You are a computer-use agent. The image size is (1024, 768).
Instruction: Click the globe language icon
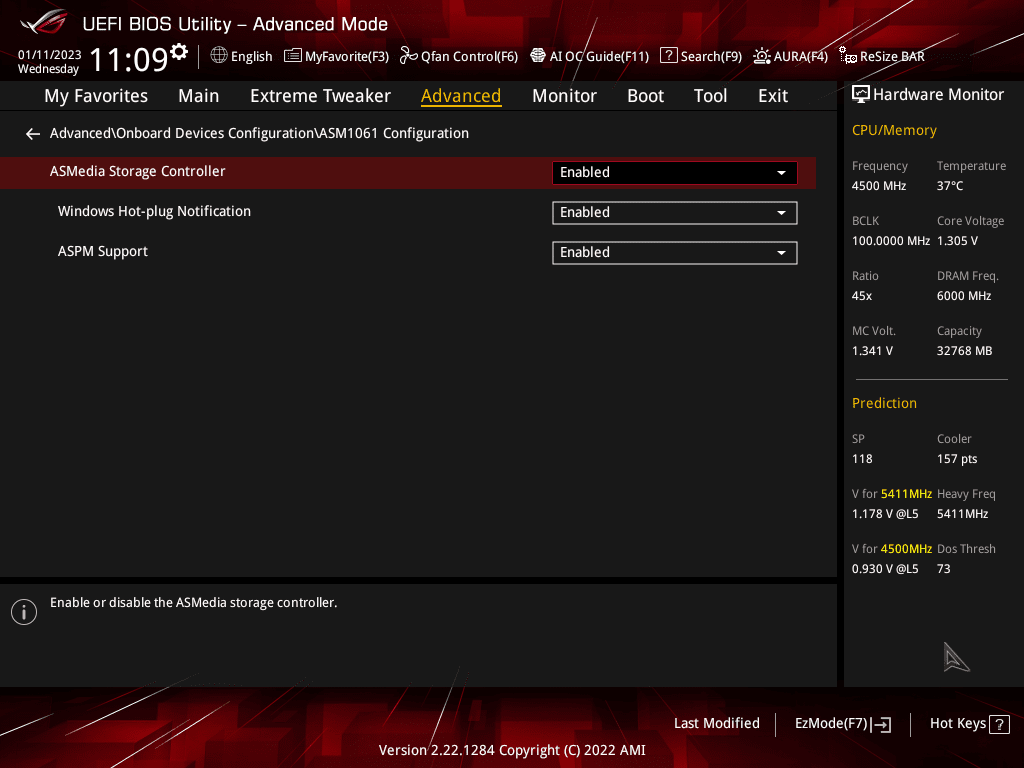[219, 56]
